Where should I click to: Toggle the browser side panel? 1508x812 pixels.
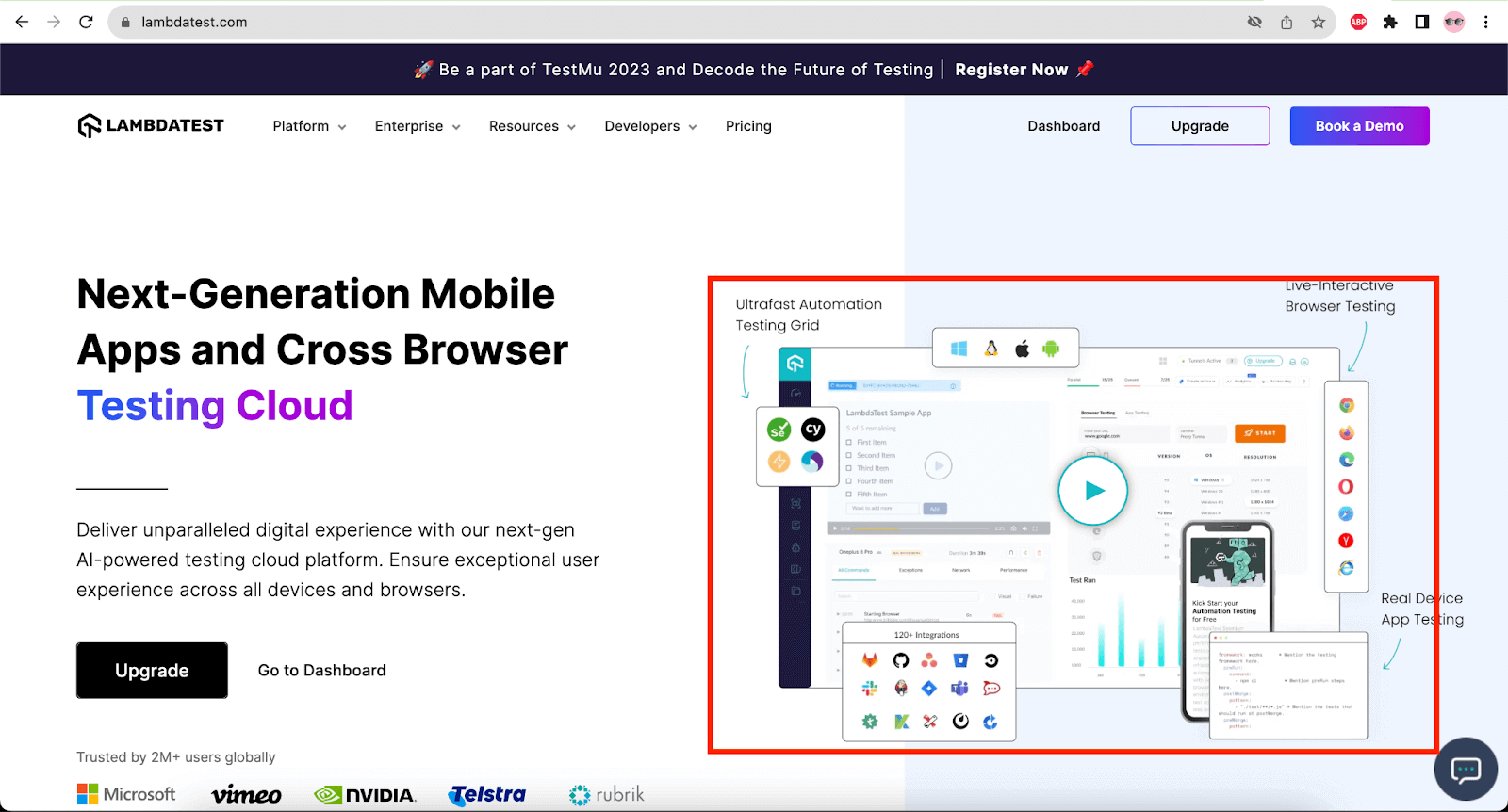pos(1422,22)
